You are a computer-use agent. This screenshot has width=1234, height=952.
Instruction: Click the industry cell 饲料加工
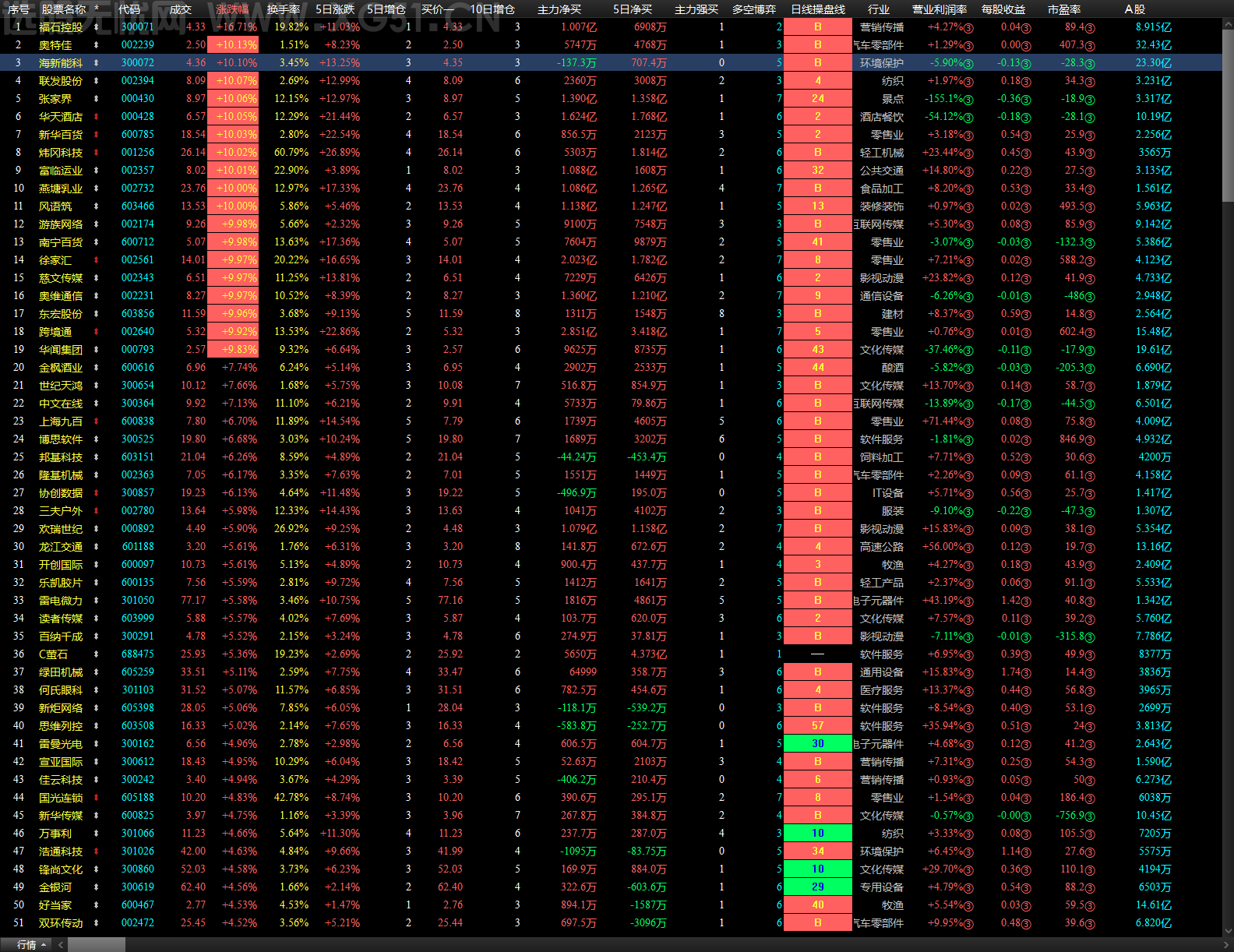882,457
